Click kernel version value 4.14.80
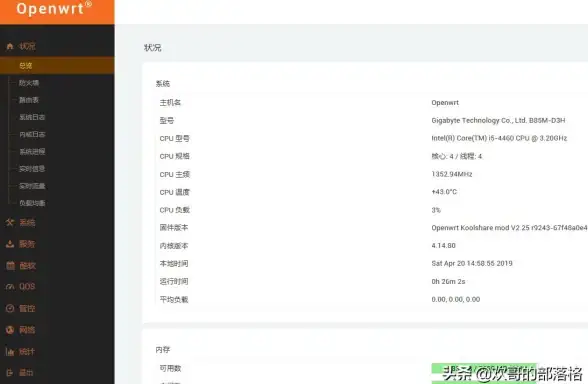The image size is (588, 384). click(444, 246)
